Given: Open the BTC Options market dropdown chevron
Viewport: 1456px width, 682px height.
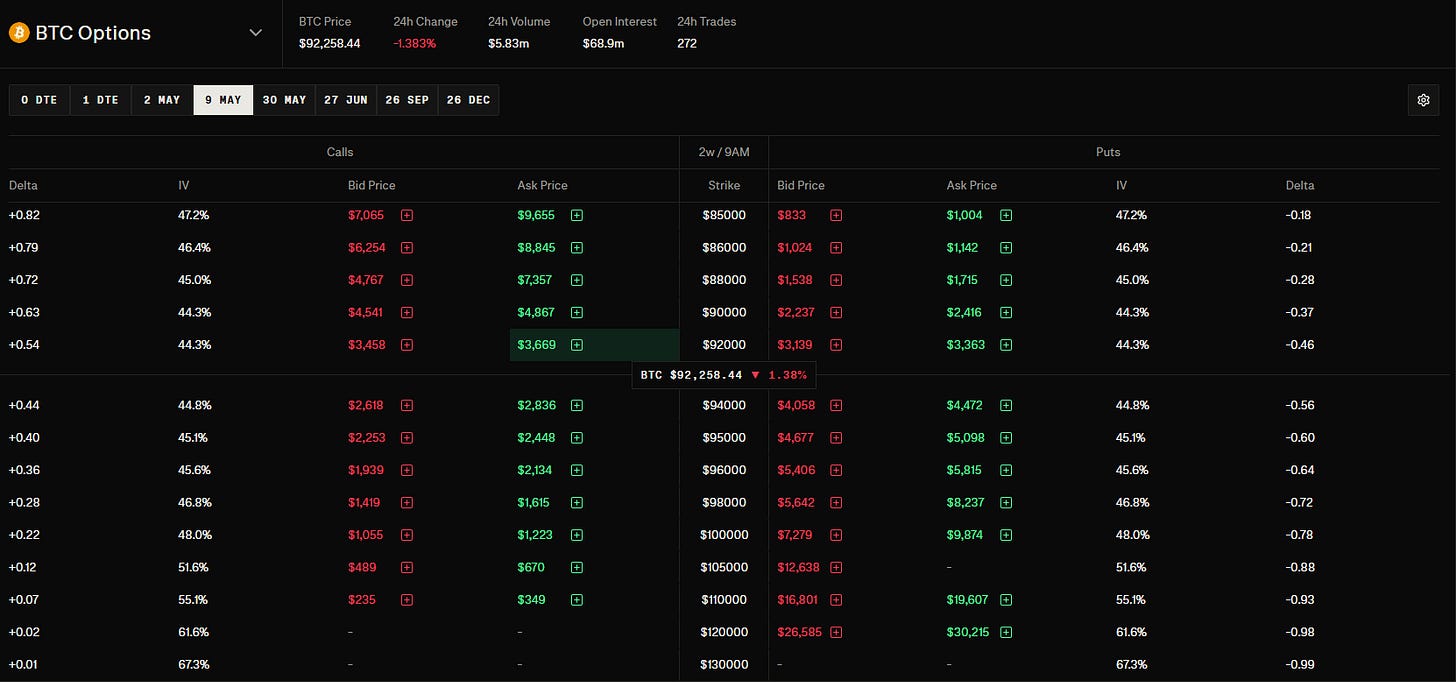Looking at the screenshot, I should (256, 33).
